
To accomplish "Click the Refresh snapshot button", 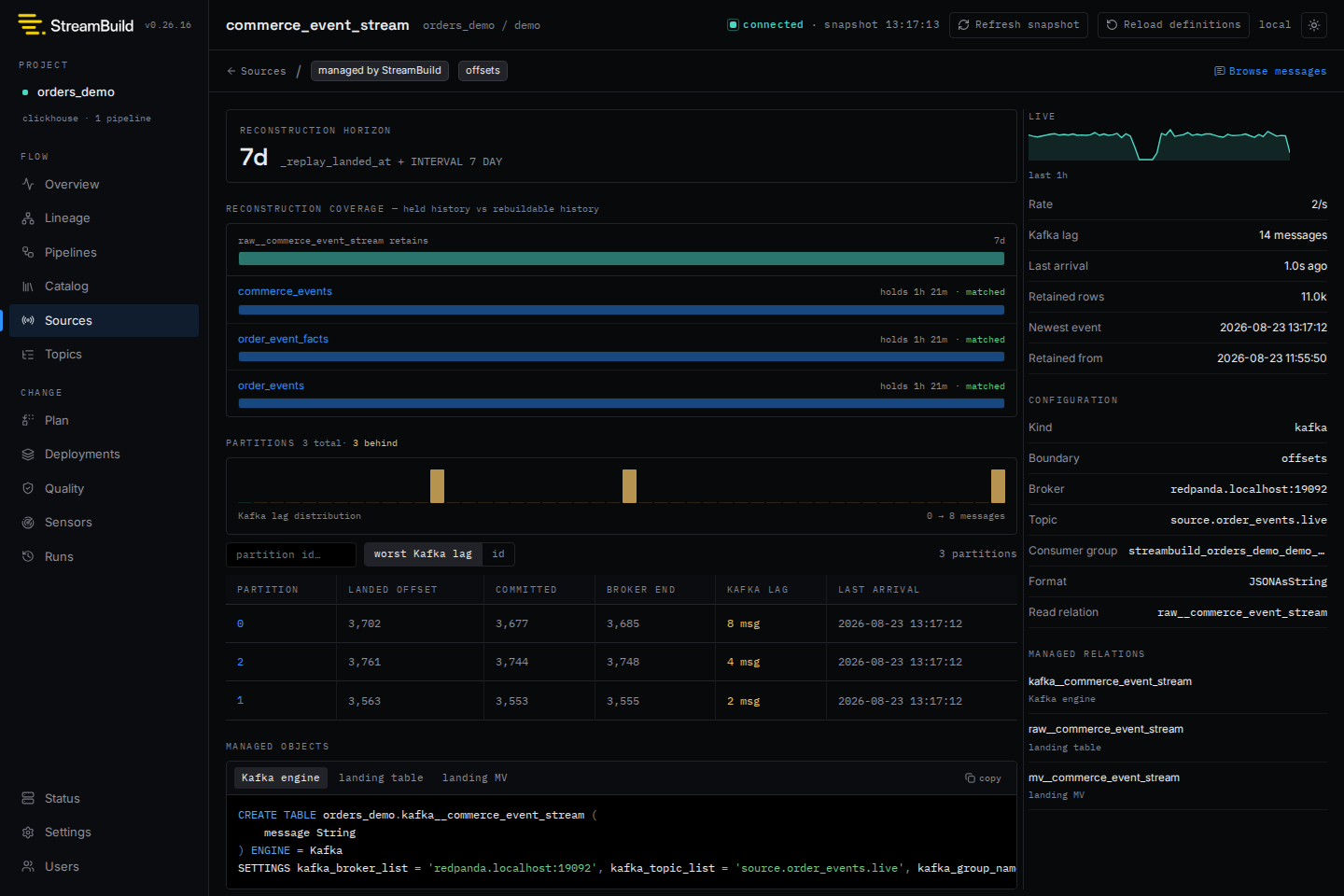I will click(1019, 25).
